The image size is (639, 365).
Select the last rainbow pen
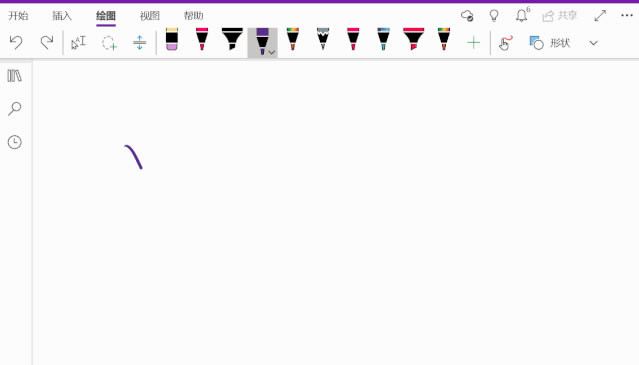click(x=444, y=39)
